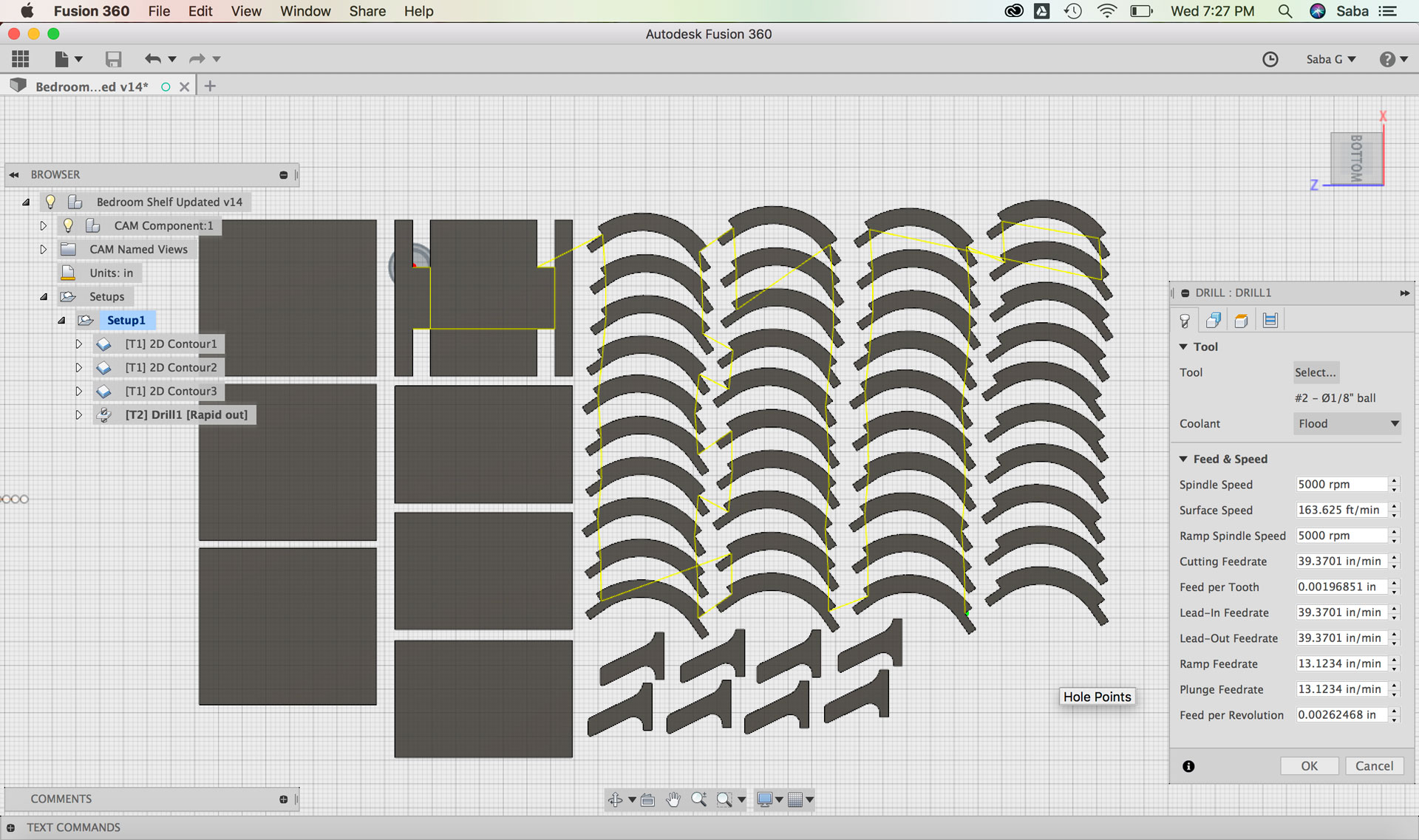Toggle lightbulb for Bedroom Shelf Updated v14
1419x840 pixels.
pyautogui.click(x=50, y=202)
